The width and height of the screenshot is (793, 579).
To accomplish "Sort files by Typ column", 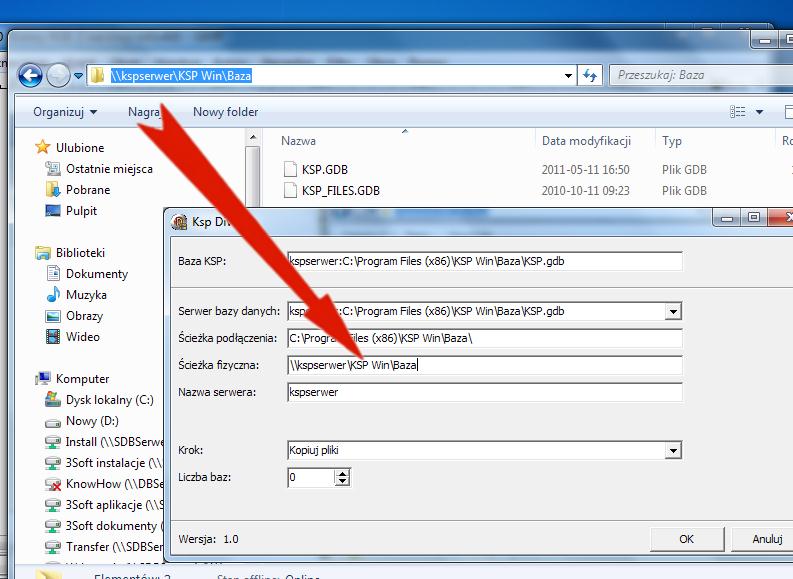I will 672,141.
